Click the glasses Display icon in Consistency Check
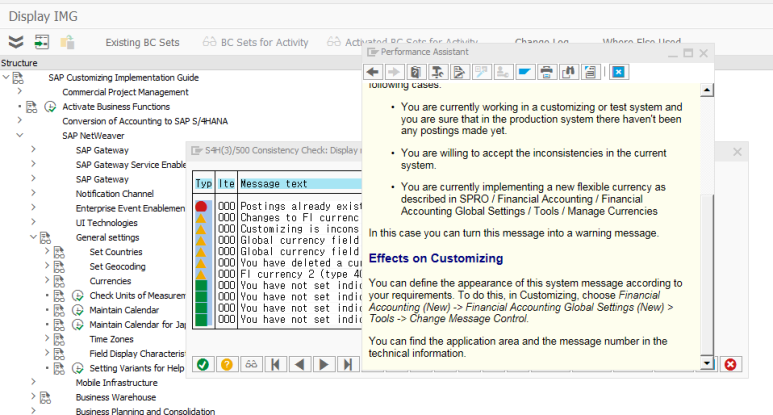 point(251,364)
